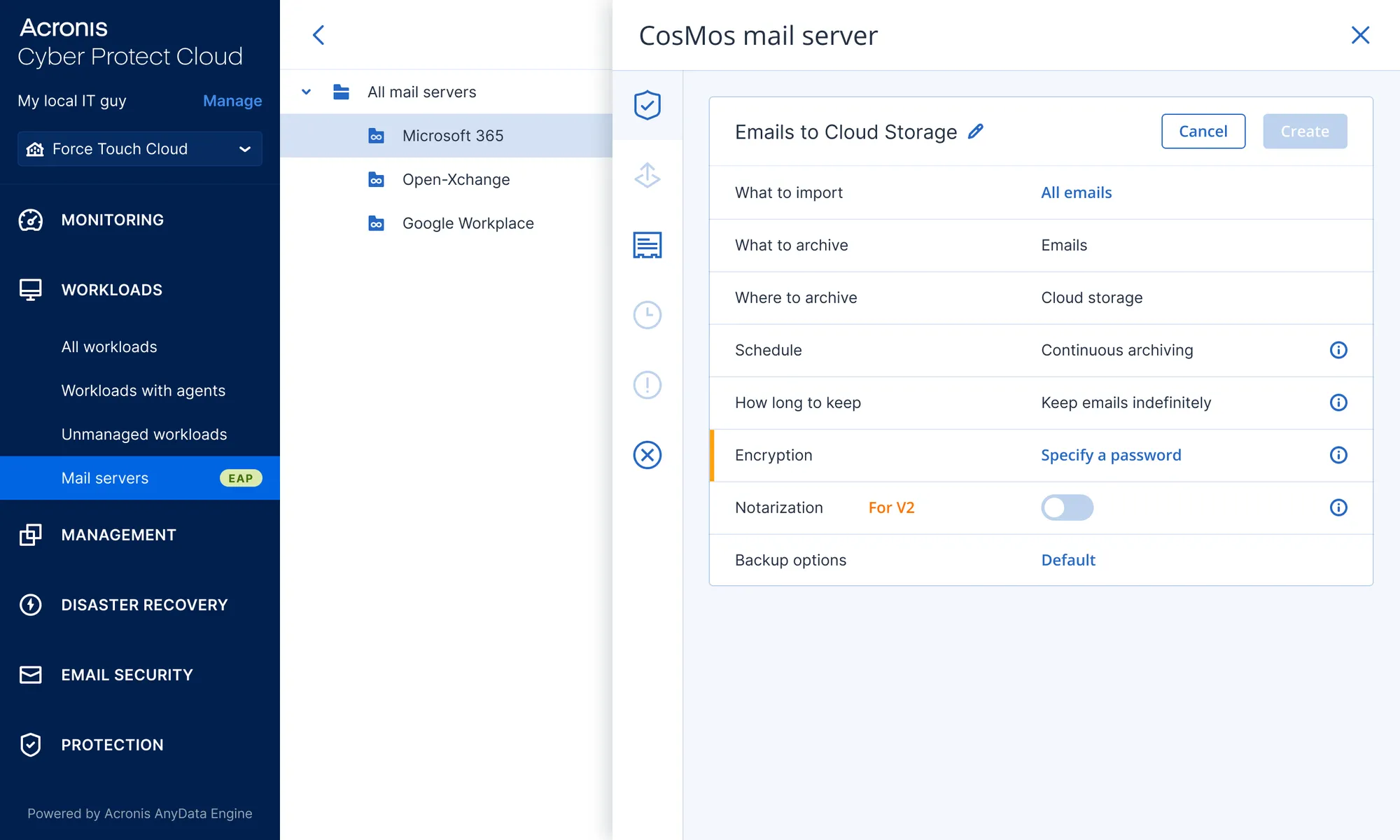
Task: Open the Disaster Recovery section
Action: (144, 605)
